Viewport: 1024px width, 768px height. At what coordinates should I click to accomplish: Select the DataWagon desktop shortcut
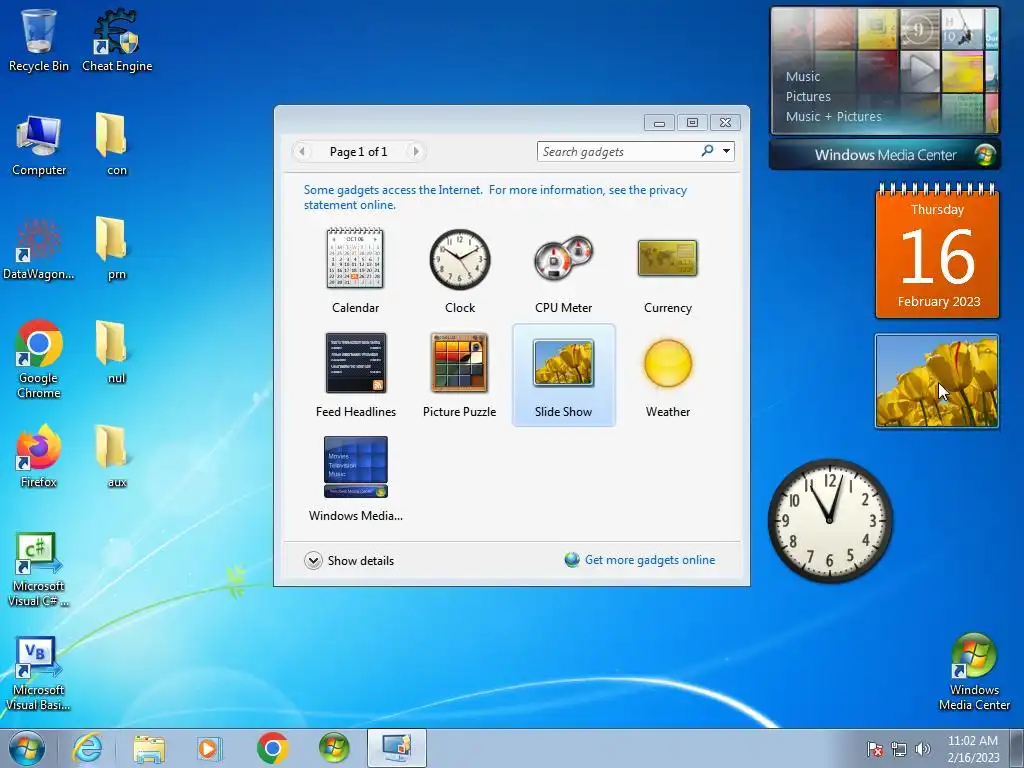coord(39,249)
